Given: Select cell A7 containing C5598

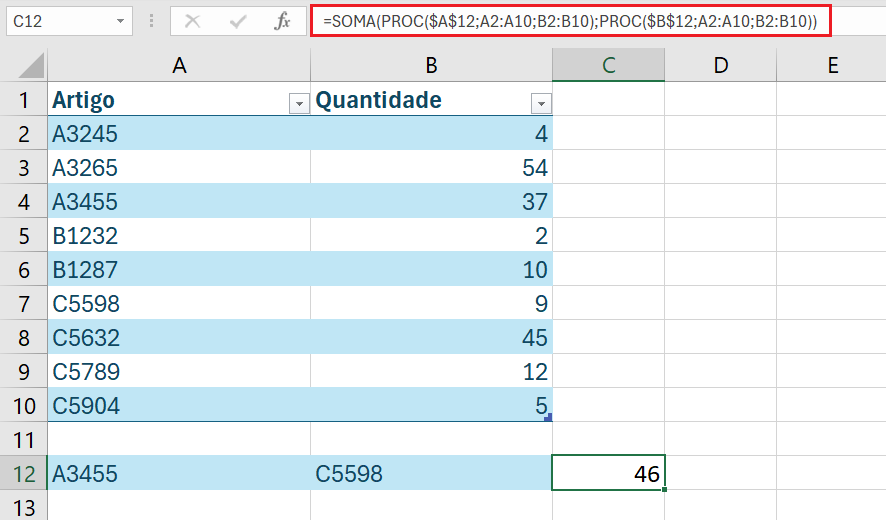Looking at the screenshot, I should 179,304.
